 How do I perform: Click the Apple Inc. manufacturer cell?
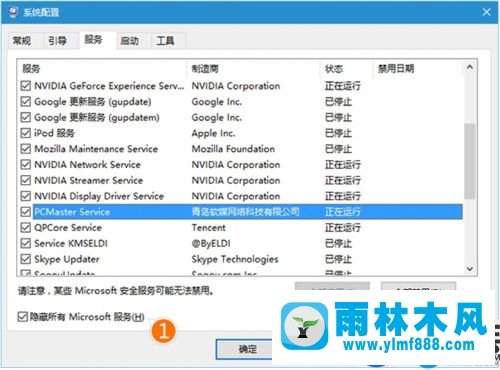click(x=213, y=133)
